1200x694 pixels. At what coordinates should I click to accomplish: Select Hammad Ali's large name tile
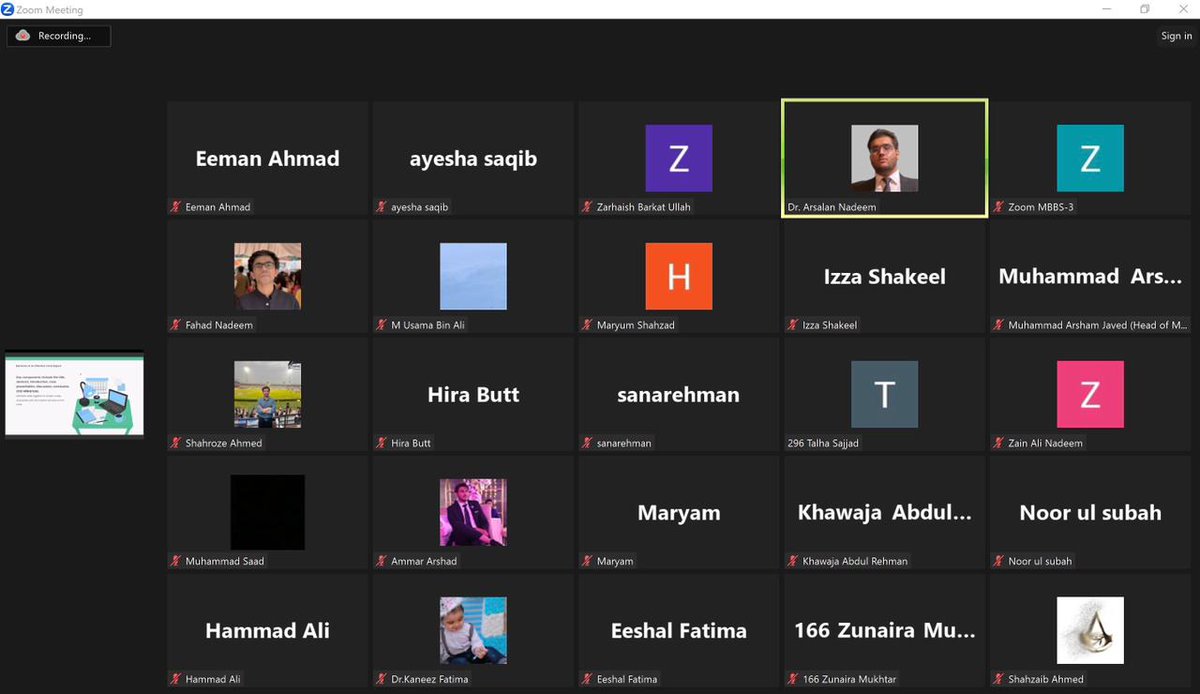[268, 630]
